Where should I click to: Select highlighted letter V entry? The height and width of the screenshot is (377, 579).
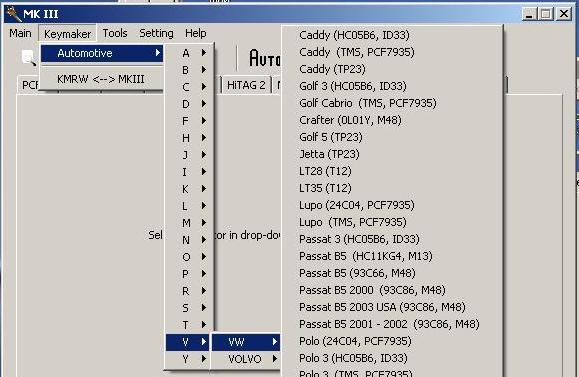click(189, 342)
